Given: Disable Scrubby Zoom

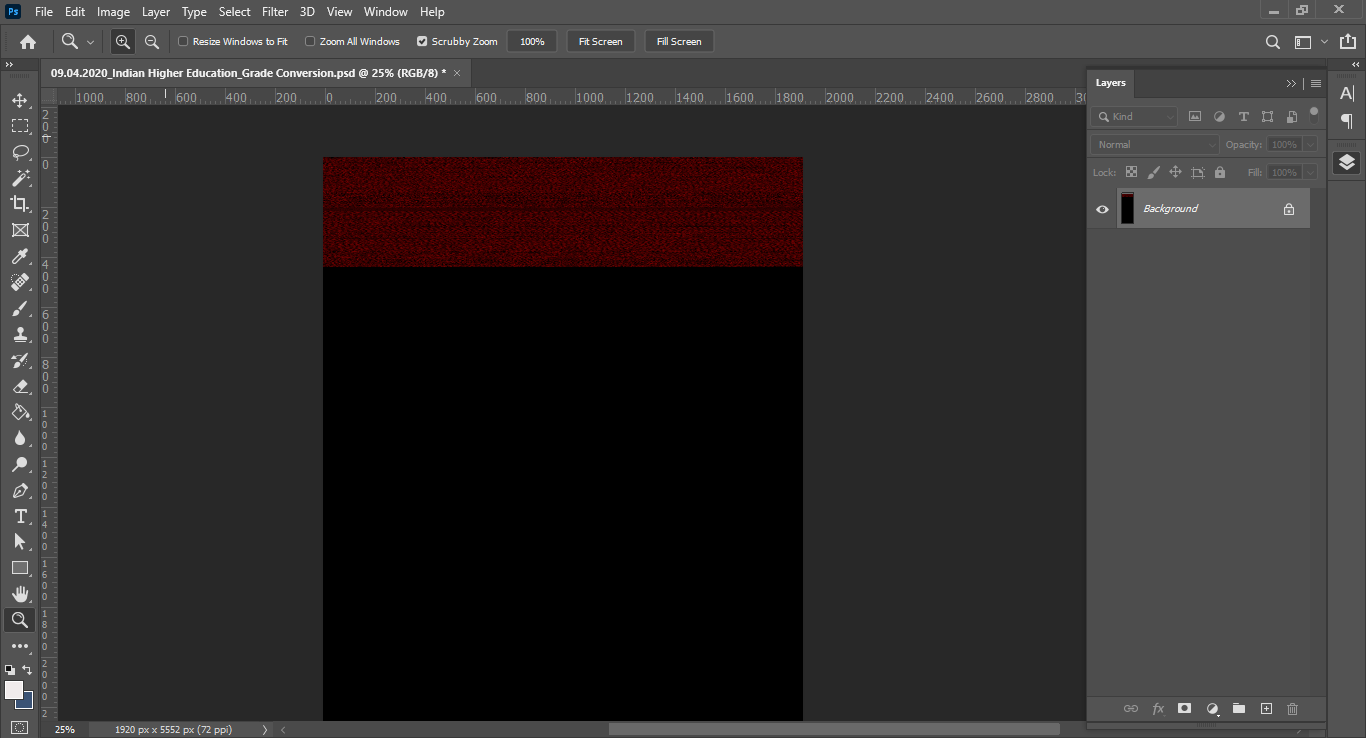Looking at the screenshot, I should click(422, 41).
